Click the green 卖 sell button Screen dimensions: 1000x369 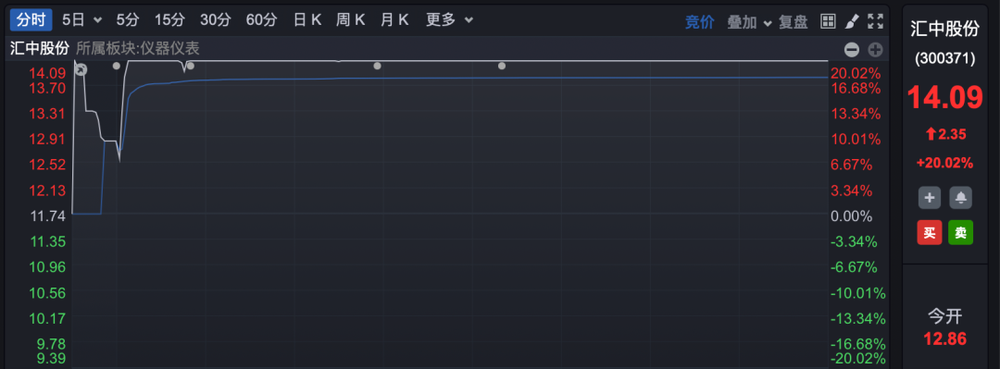[x=960, y=233]
